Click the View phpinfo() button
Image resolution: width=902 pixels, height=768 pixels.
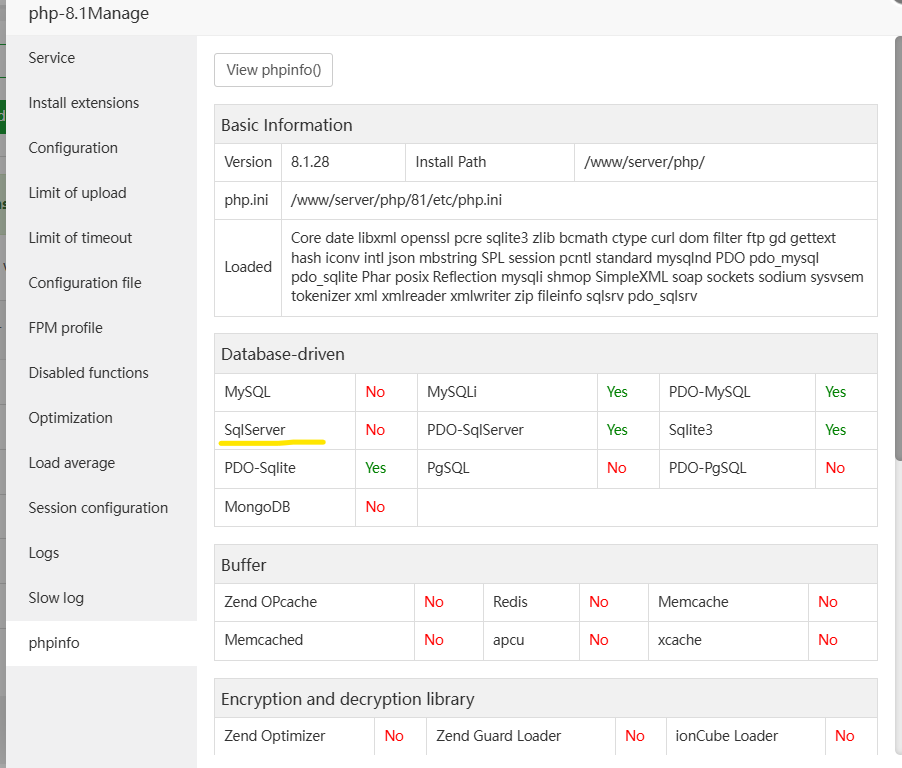click(273, 70)
